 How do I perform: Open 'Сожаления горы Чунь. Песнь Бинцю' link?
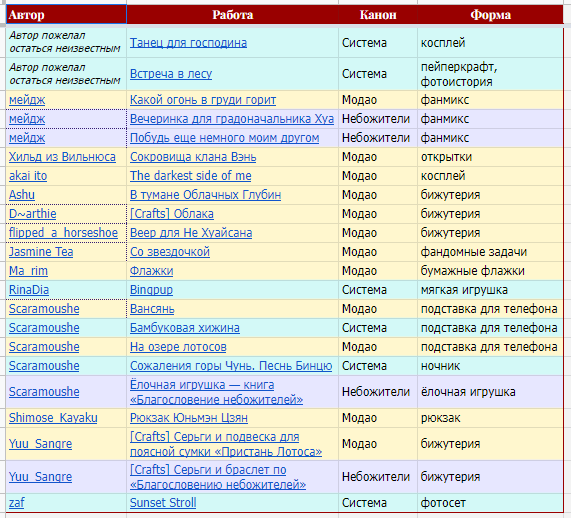coord(231,365)
